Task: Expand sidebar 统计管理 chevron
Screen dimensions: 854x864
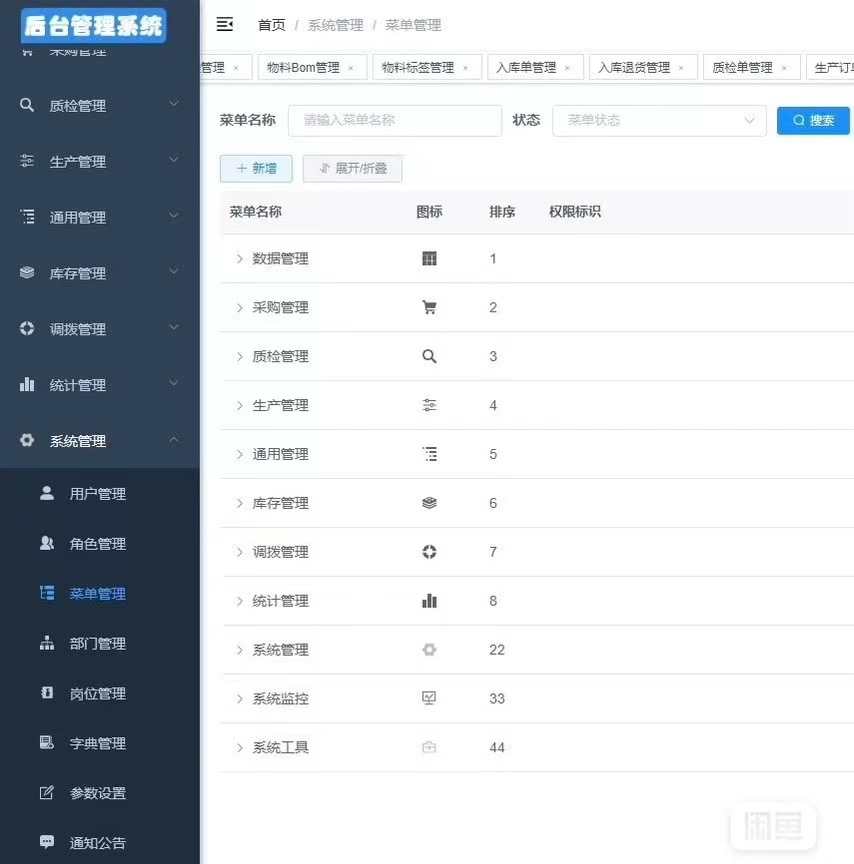Action: 174,383
